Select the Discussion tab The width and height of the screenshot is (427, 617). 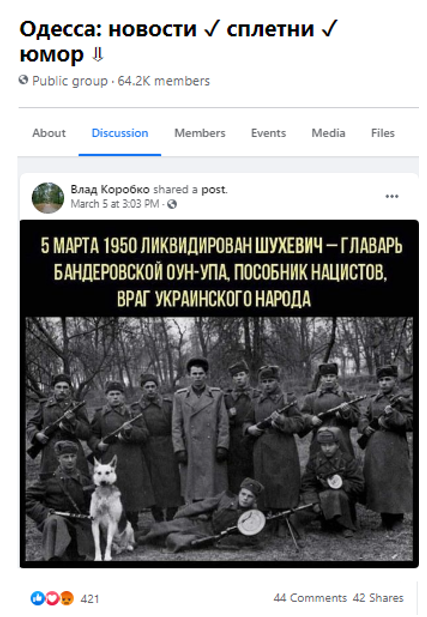coord(120,133)
